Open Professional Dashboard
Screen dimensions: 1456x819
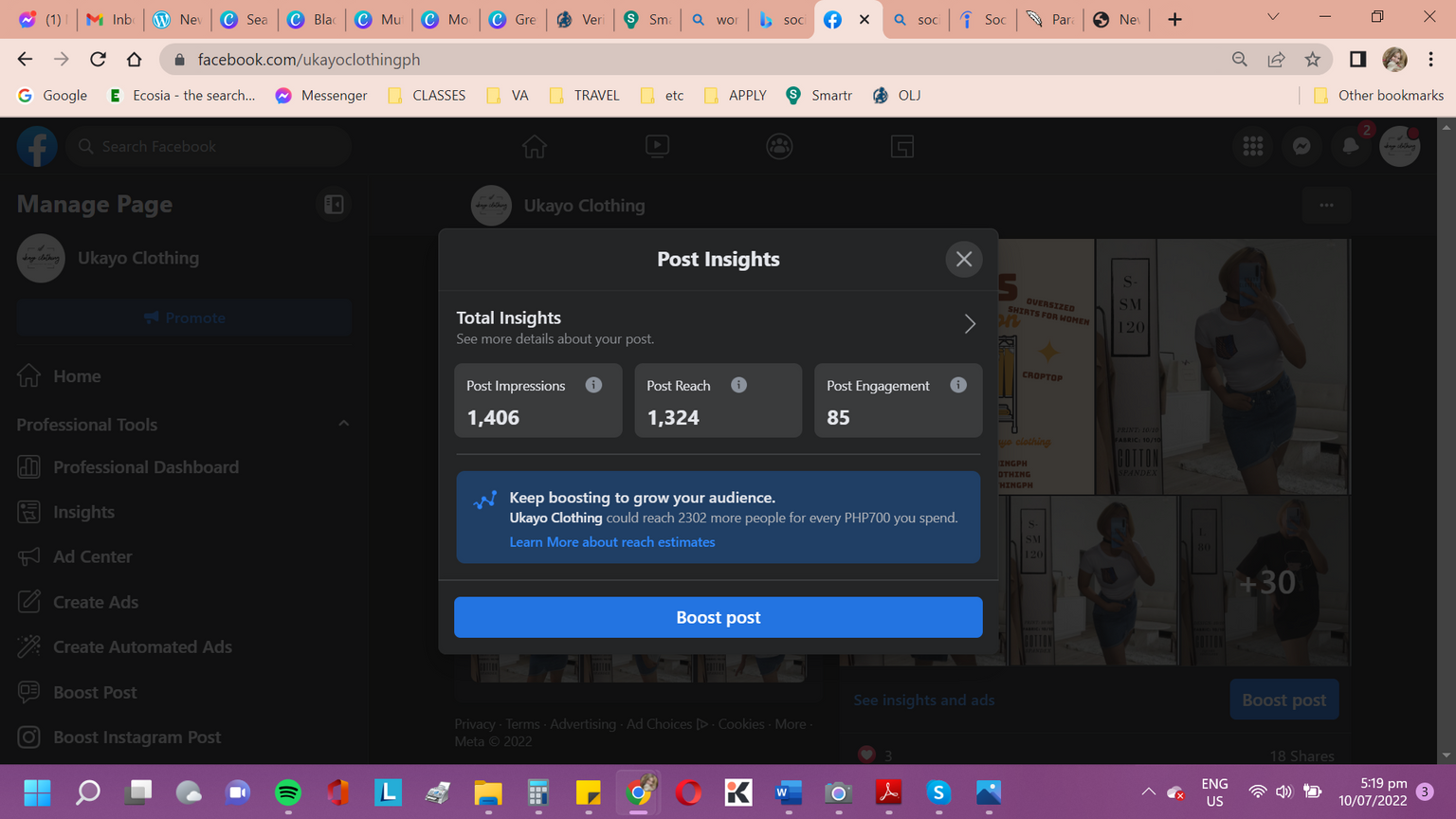click(x=184, y=467)
